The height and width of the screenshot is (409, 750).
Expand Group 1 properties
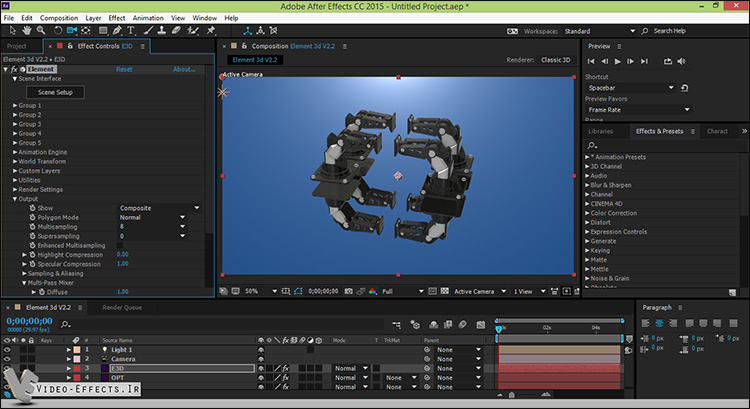(x=15, y=105)
